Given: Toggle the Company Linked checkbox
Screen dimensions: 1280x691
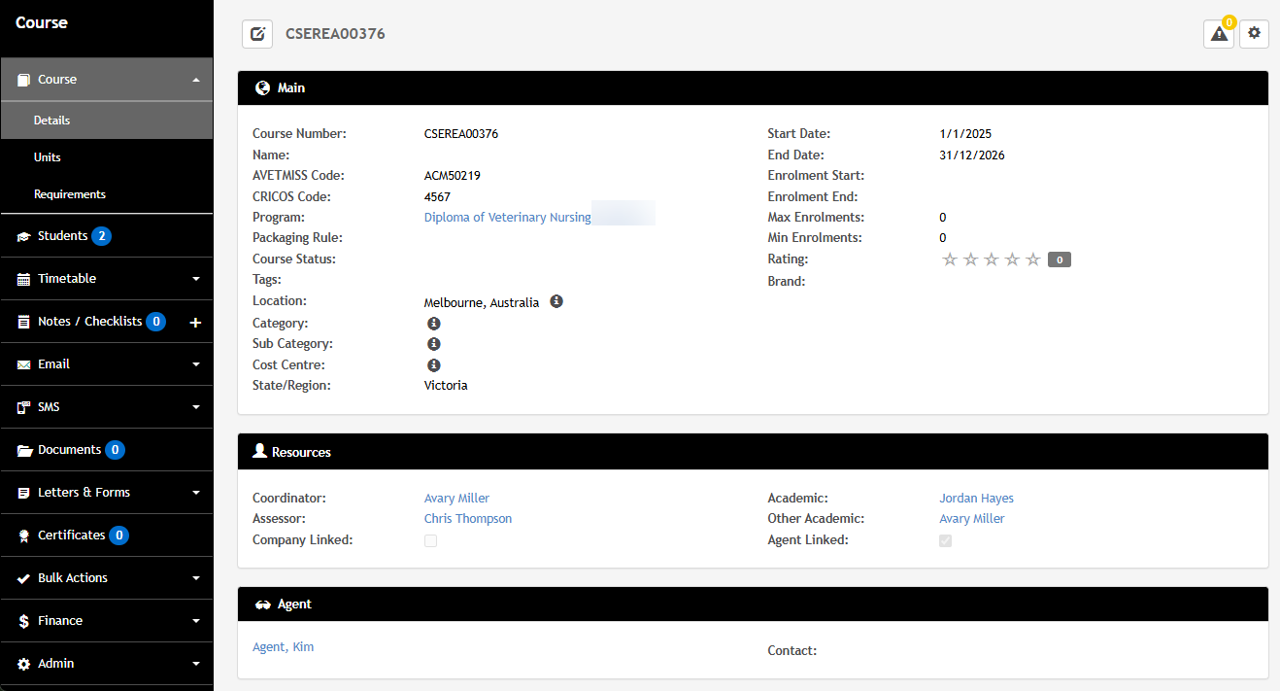Looking at the screenshot, I should pyautogui.click(x=431, y=541).
